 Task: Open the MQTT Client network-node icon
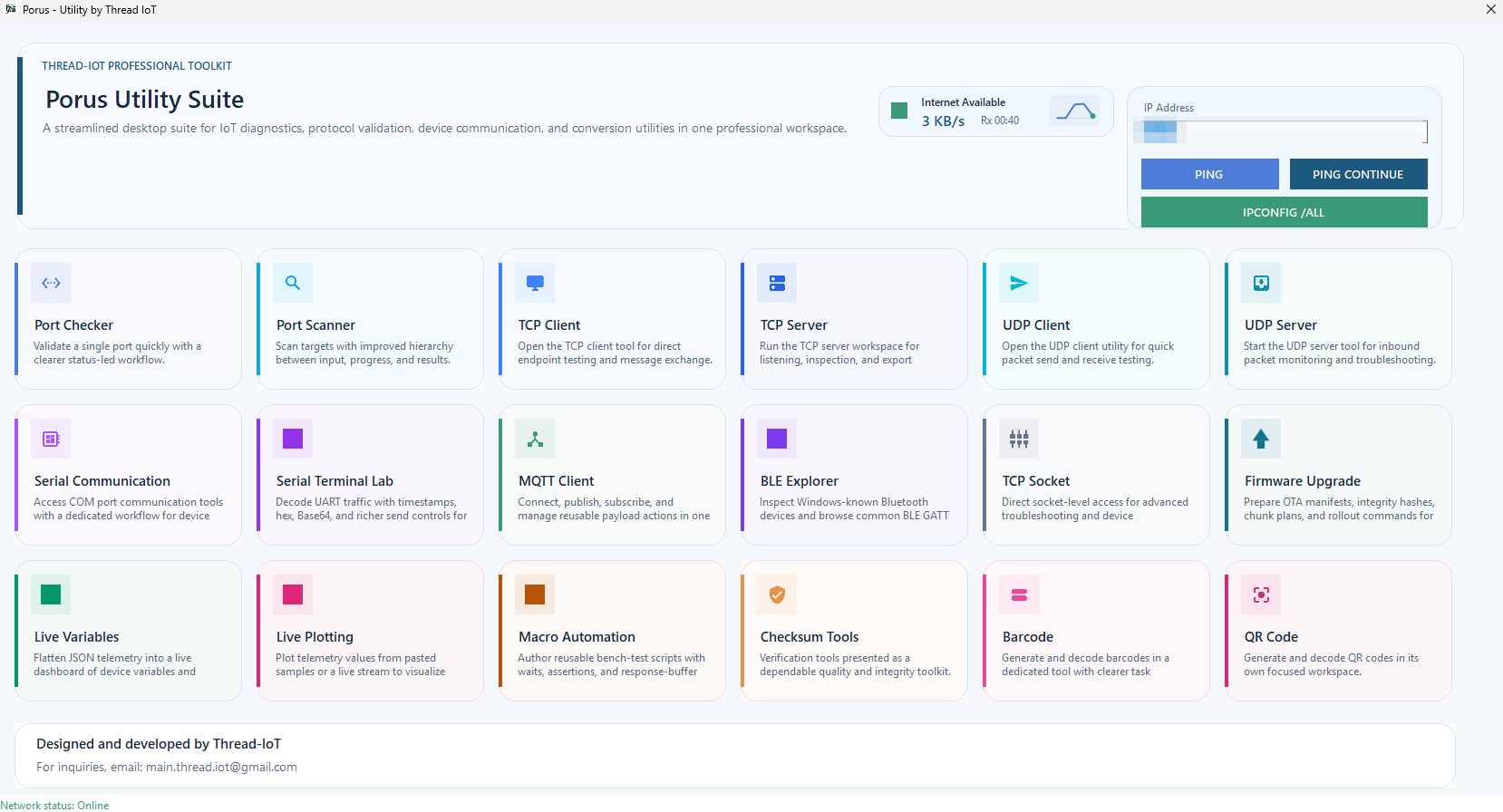coord(535,439)
